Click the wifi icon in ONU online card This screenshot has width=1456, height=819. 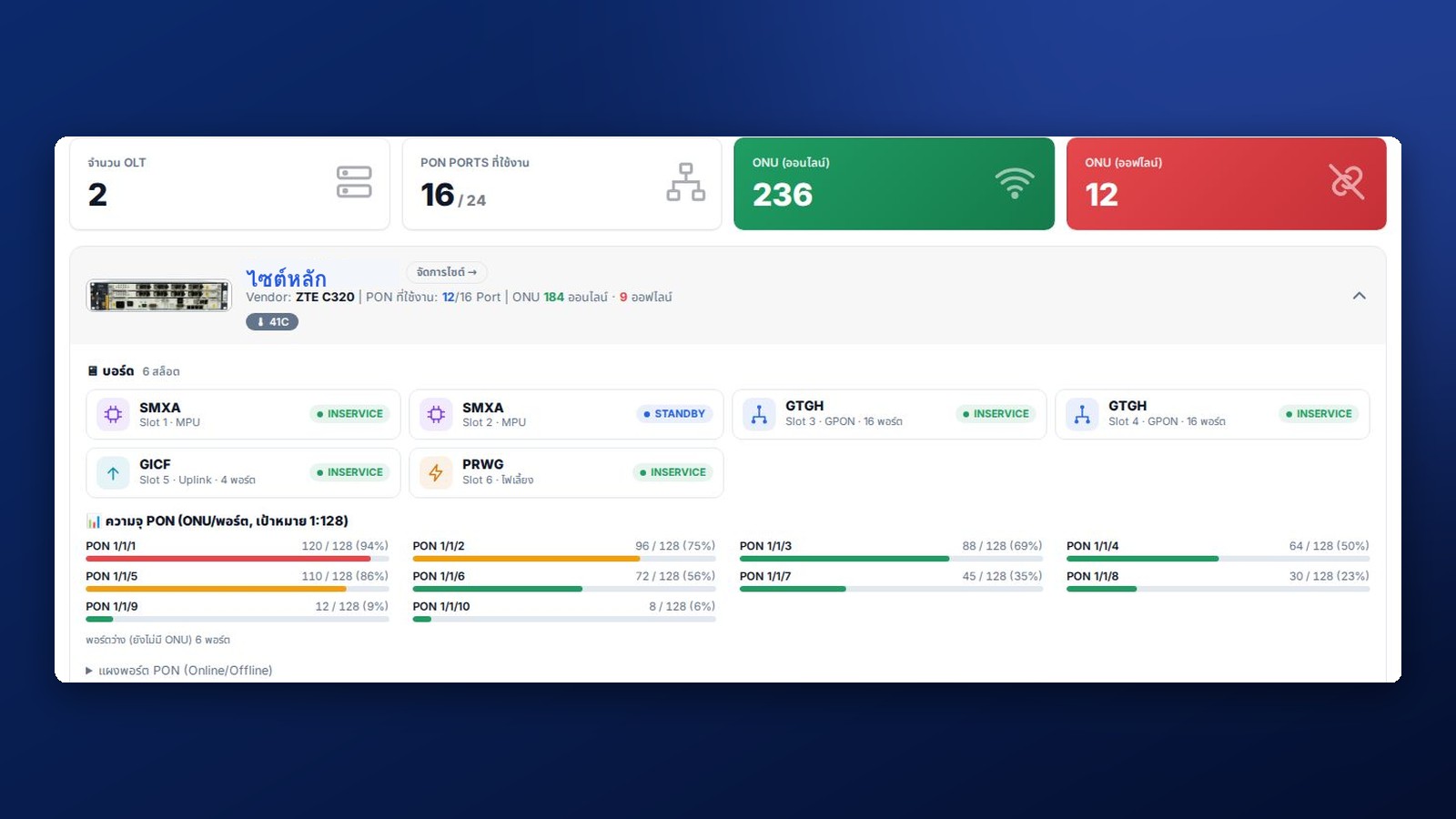point(1015,183)
